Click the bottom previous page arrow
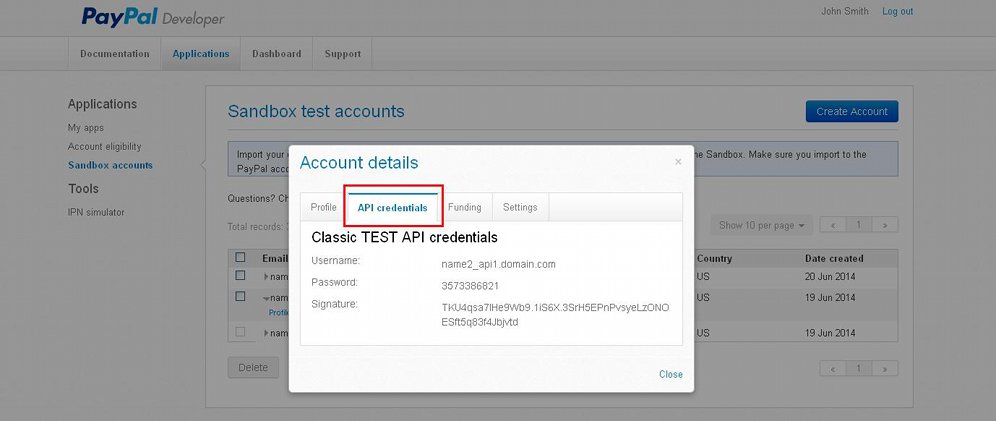 pyautogui.click(x=833, y=368)
